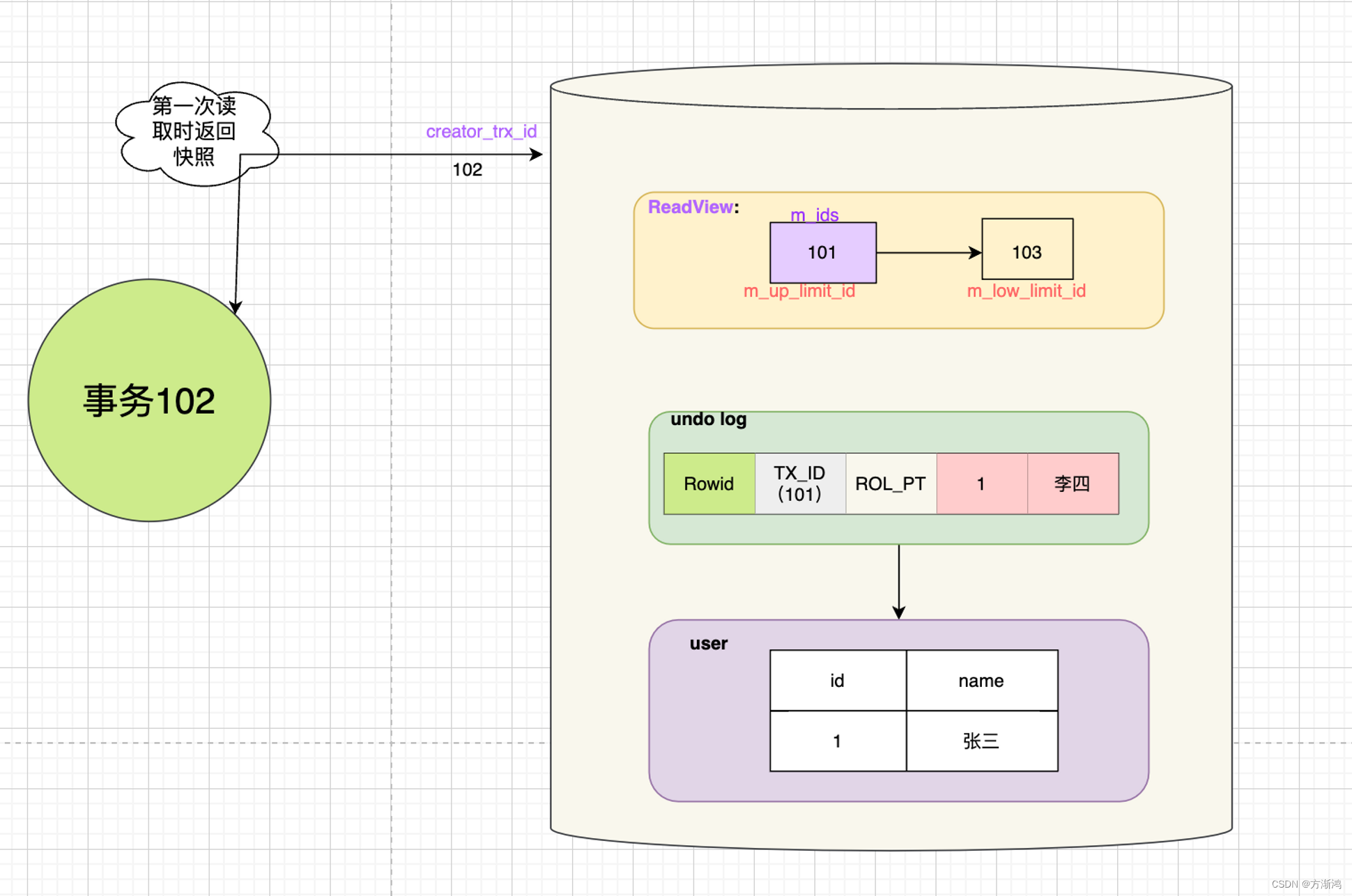The height and width of the screenshot is (896, 1352).
Task: Select the 103 box in ReadView
Action: tap(1027, 249)
